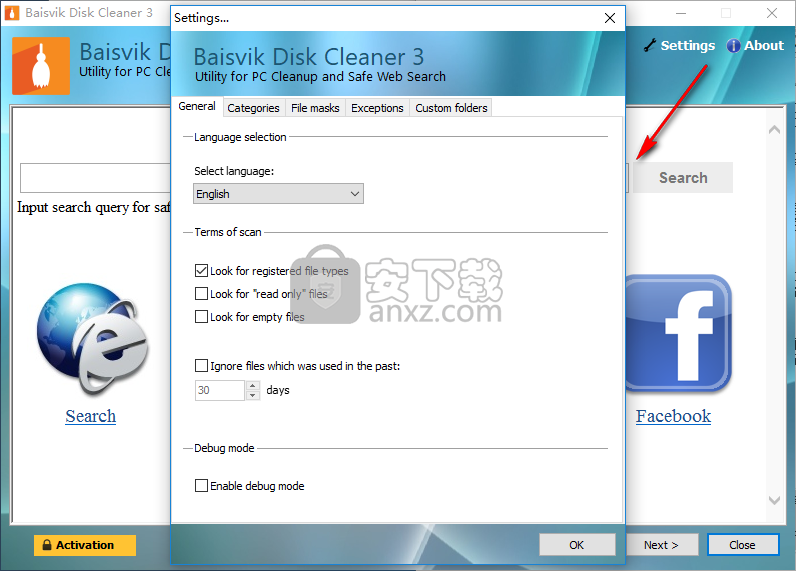This screenshot has width=796, height=571.
Task: Open the Search hyperlink under IE icon
Action: [x=90, y=416]
